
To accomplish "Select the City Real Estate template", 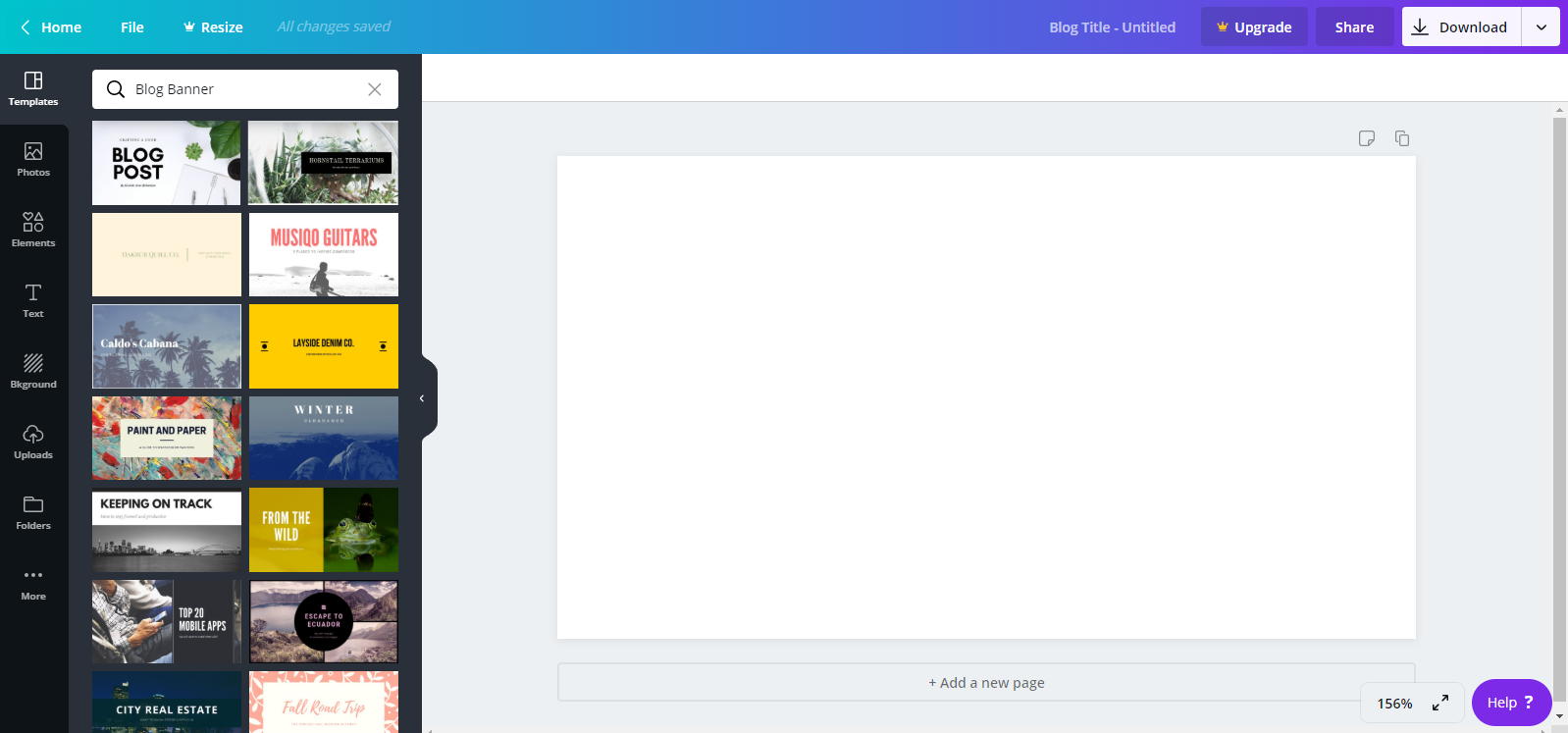I will 167,702.
